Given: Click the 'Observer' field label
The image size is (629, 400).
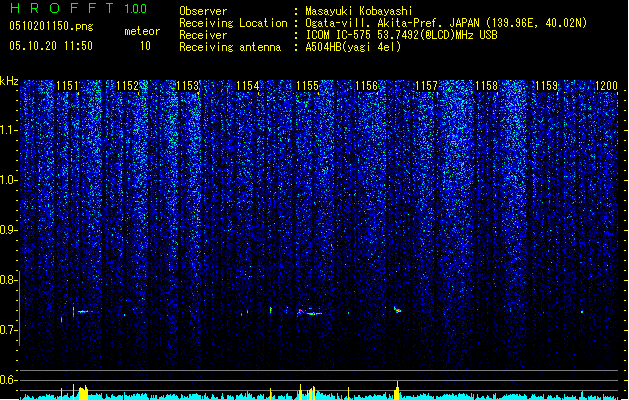Looking at the screenshot, I should [203, 11].
